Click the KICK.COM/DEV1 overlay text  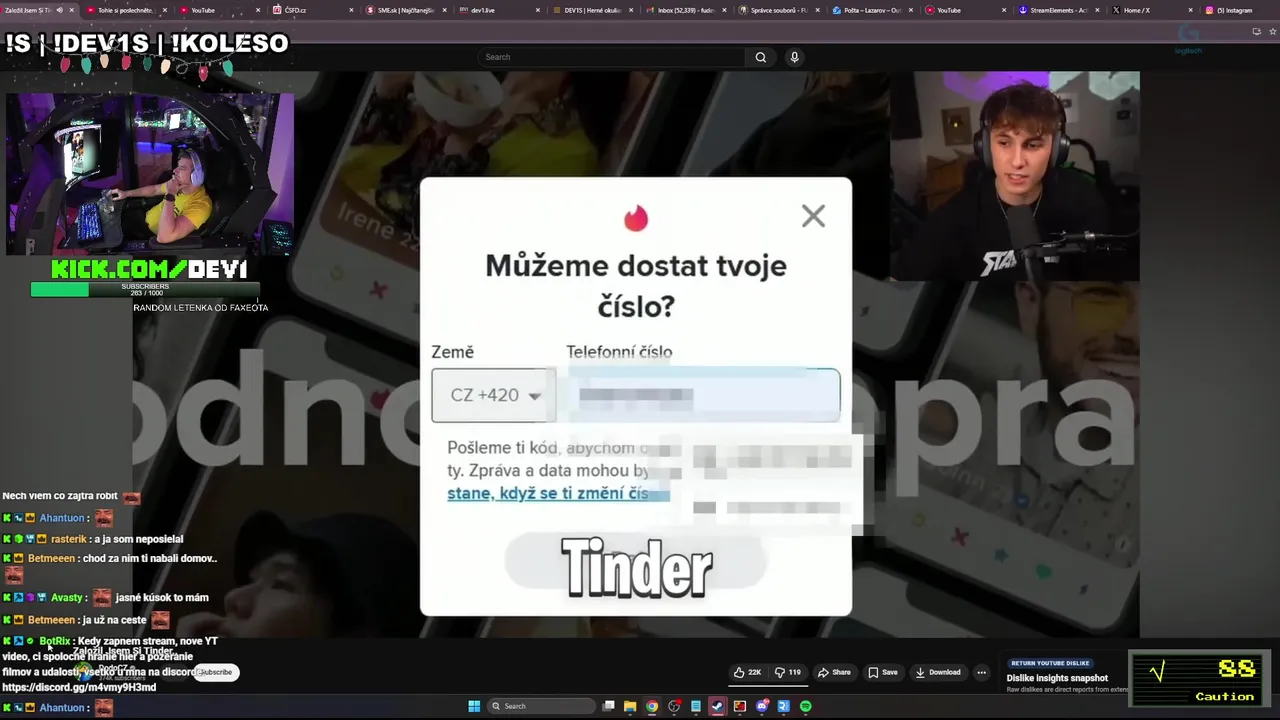[149, 269]
